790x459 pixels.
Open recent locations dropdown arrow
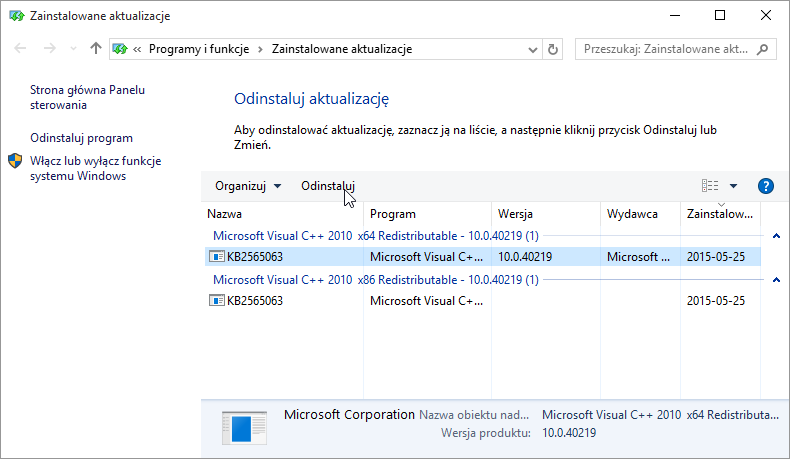[74, 49]
